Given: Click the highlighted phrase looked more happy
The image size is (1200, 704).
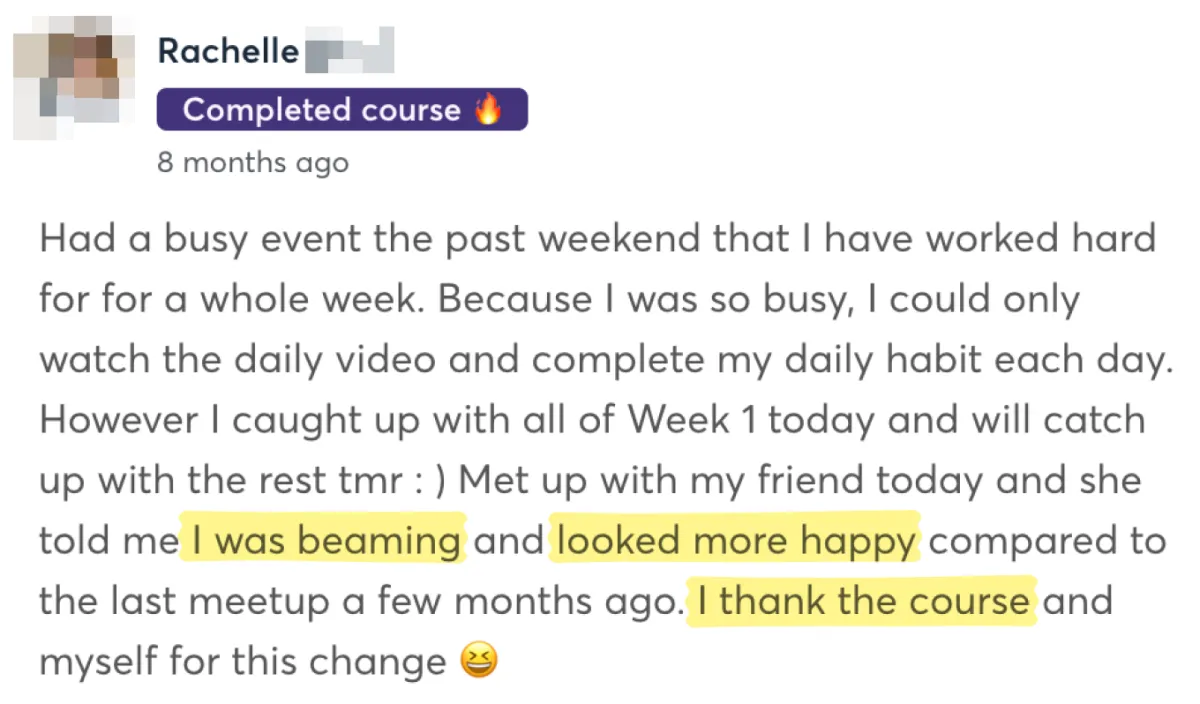Looking at the screenshot, I should click(x=735, y=541).
